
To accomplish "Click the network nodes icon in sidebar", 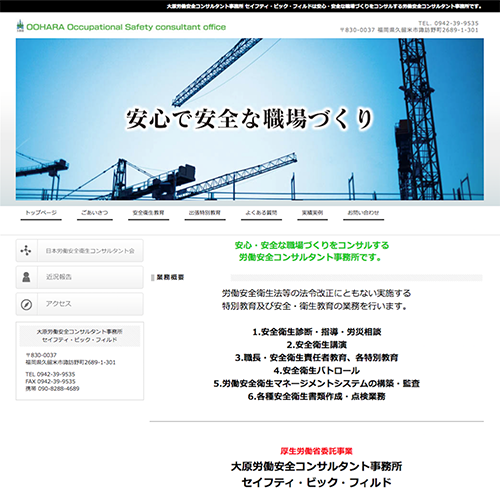I will 26,250.
